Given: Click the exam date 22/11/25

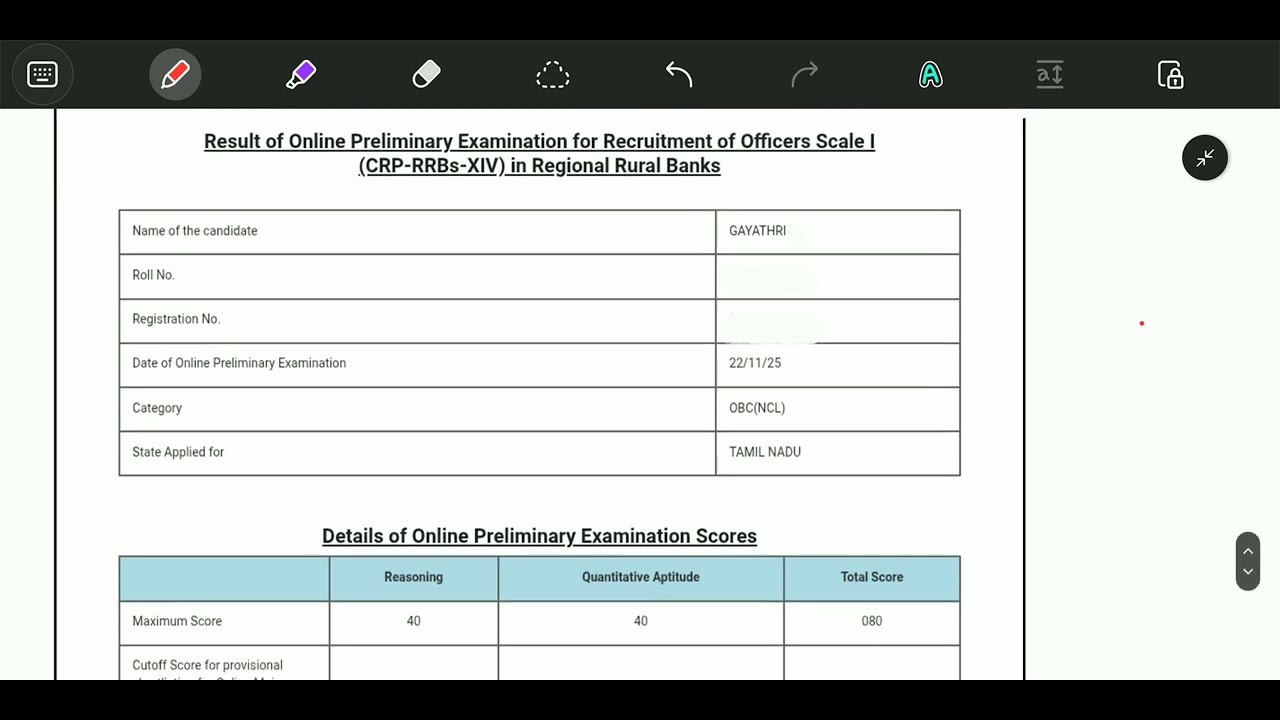Looking at the screenshot, I should pos(755,363).
